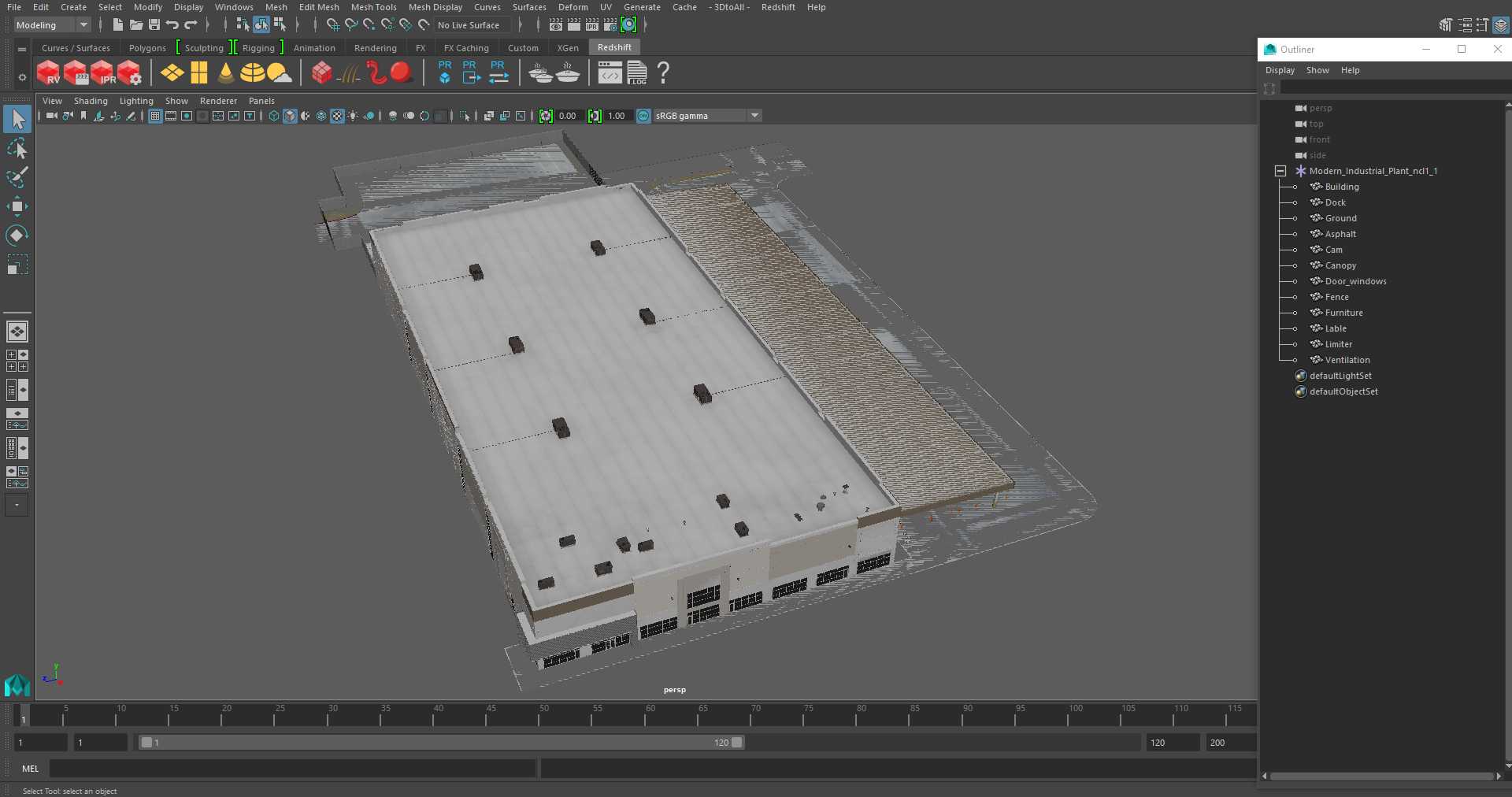Viewport: 1512px width, 797px height.
Task: Switch to the Polygons shelf tab
Action: point(147,48)
